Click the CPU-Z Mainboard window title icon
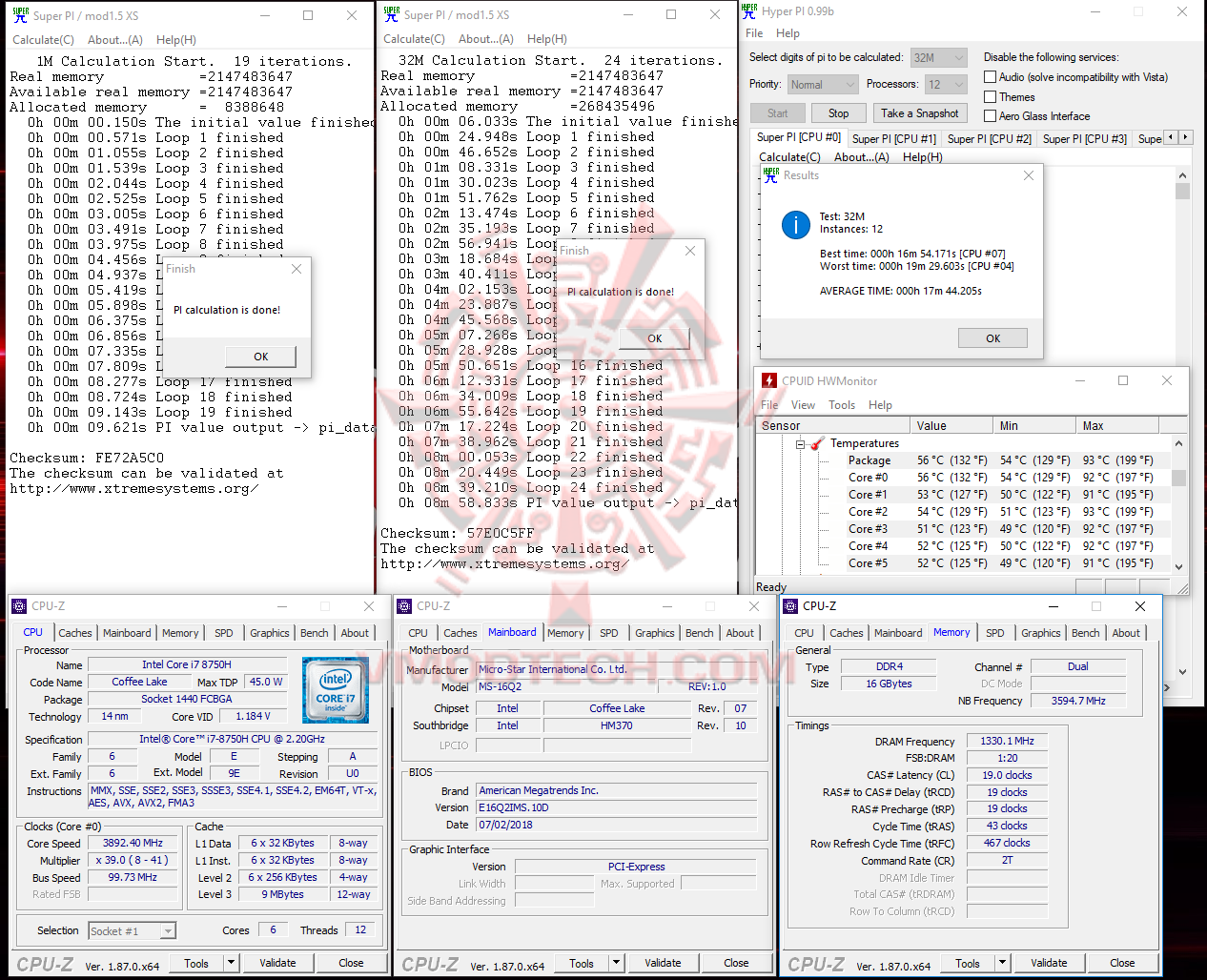The image size is (1207, 980). 404,606
